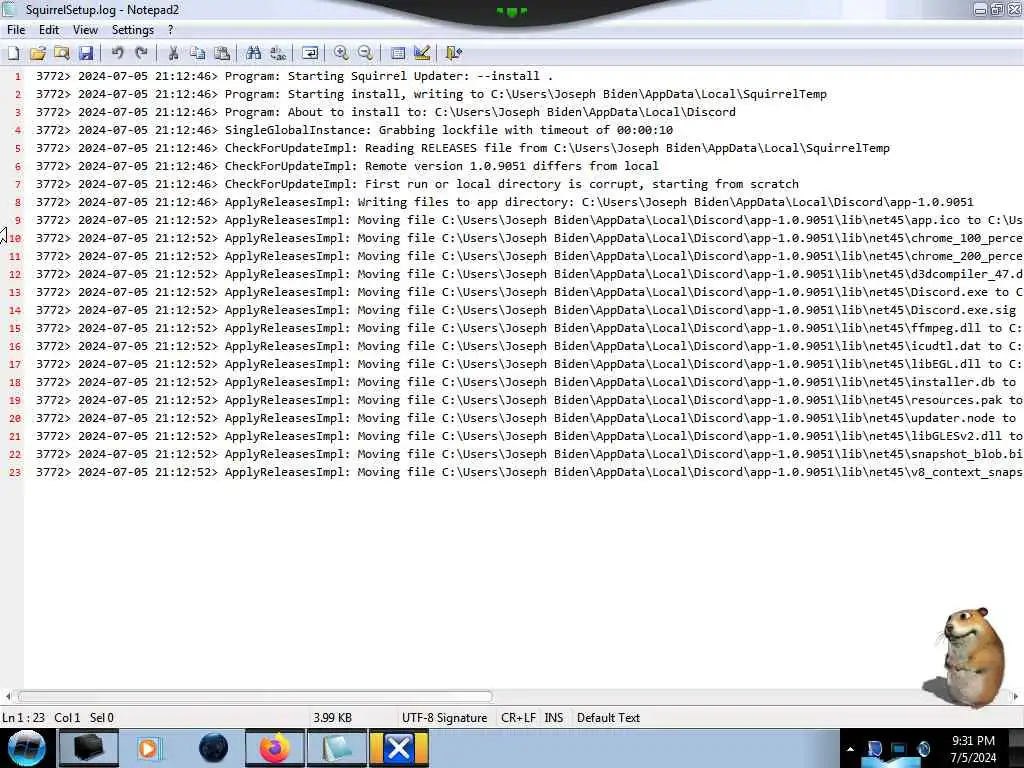Open the Replace text icon
Viewport: 1024px width, 768px height.
point(278,53)
